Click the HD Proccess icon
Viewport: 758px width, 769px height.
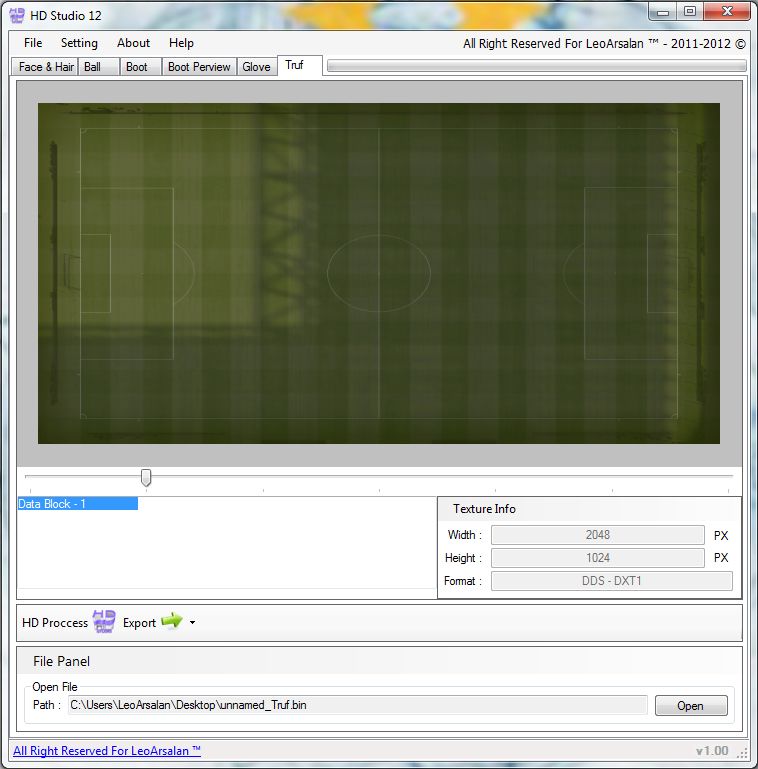(104, 622)
